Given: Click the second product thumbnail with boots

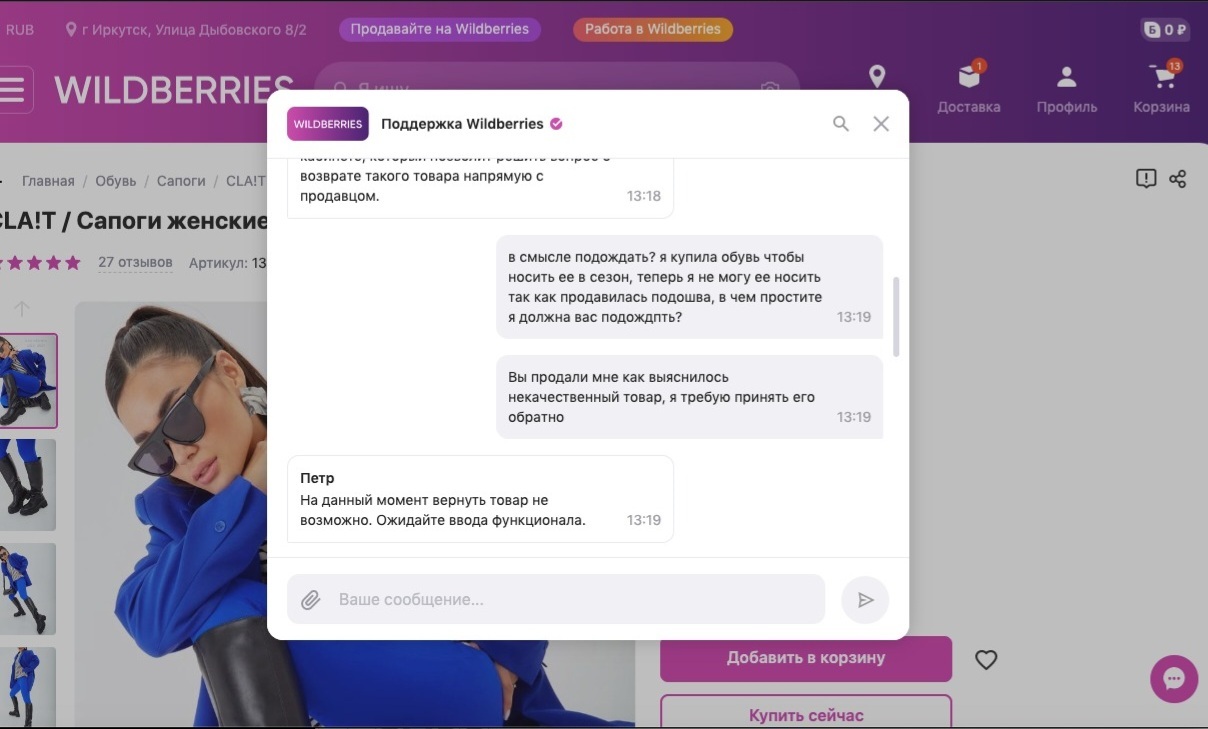Looking at the screenshot, I should click(28, 485).
